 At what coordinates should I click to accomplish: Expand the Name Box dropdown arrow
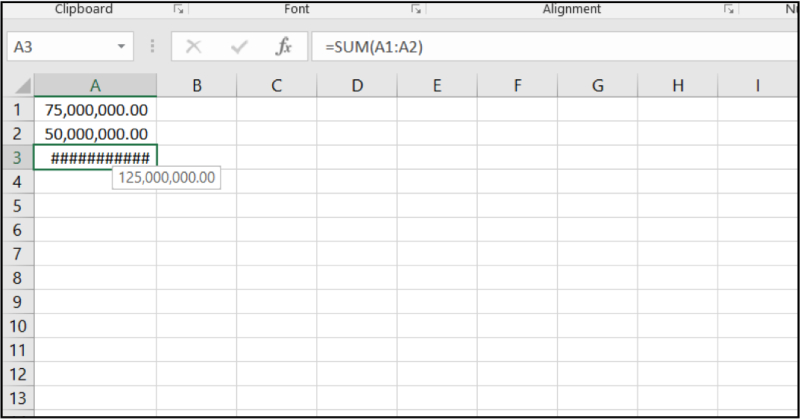(122, 47)
